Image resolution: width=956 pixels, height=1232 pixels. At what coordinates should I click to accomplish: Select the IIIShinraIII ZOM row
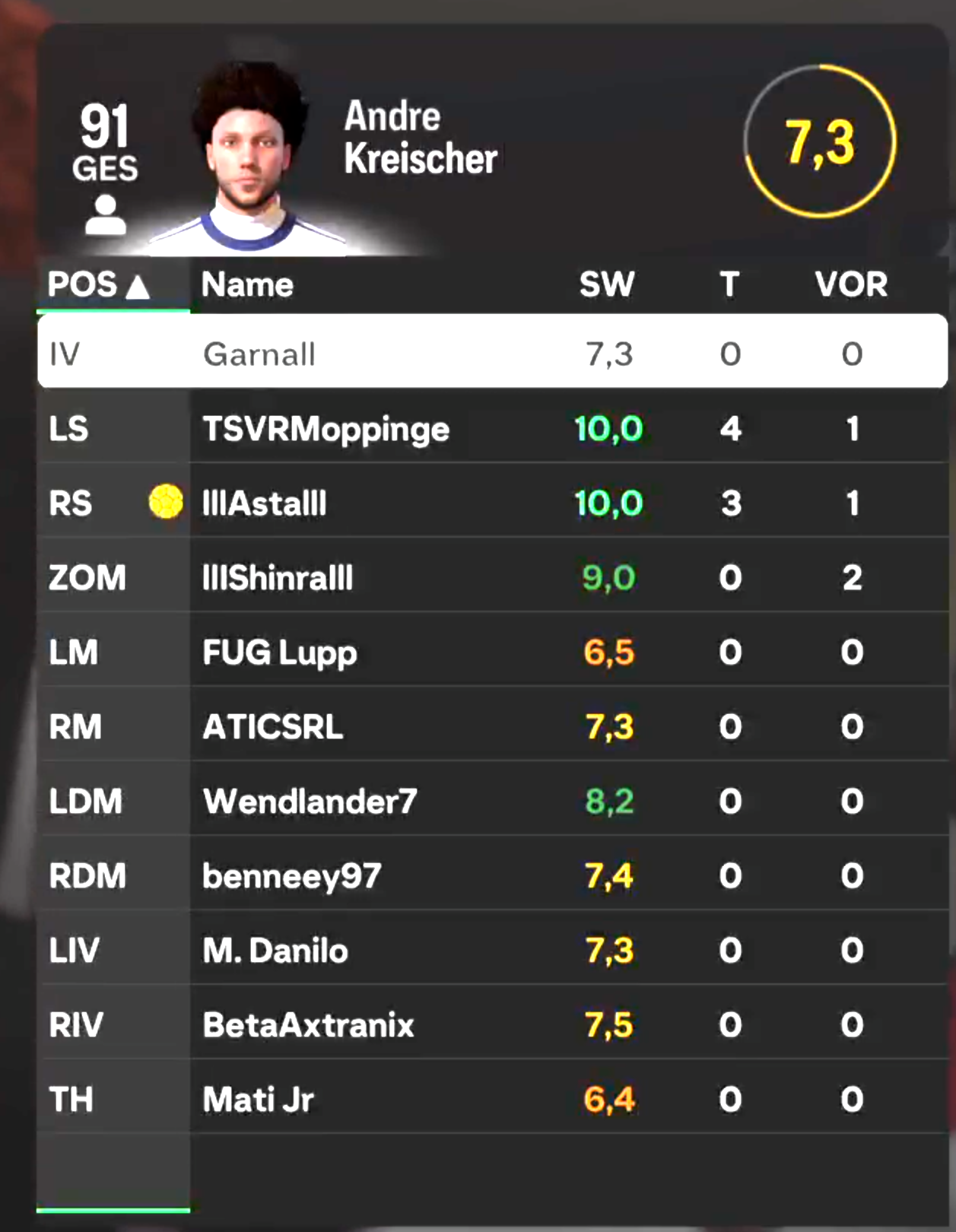click(x=493, y=577)
